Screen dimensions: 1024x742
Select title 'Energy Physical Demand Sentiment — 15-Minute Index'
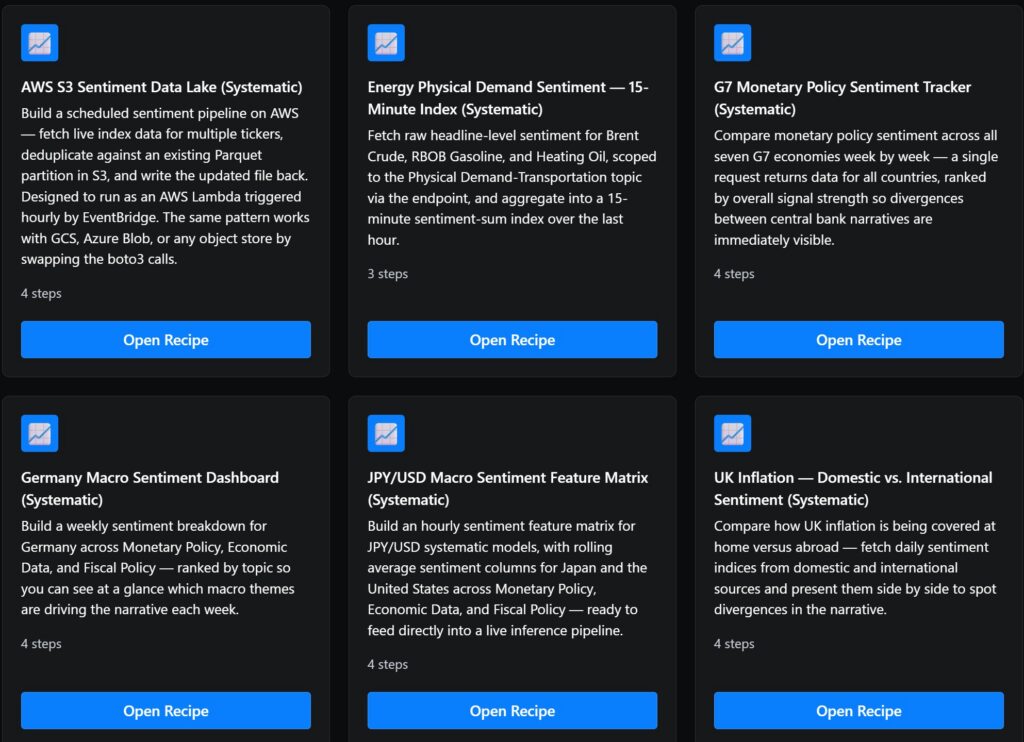(508, 98)
